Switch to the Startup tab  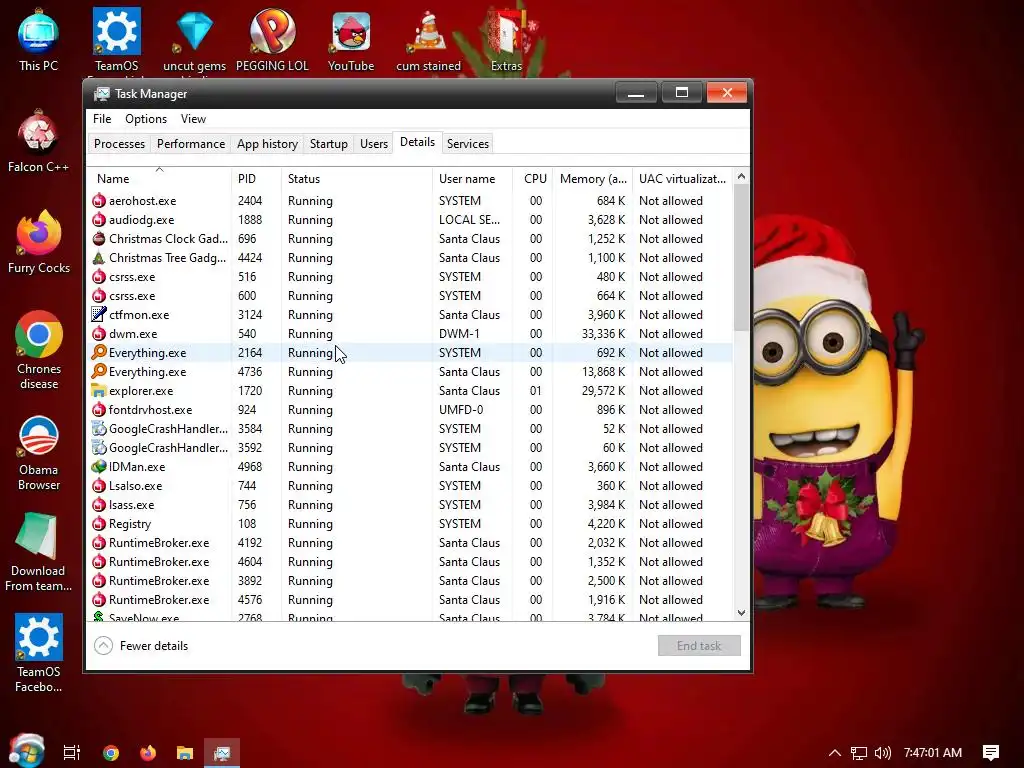pos(328,144)
